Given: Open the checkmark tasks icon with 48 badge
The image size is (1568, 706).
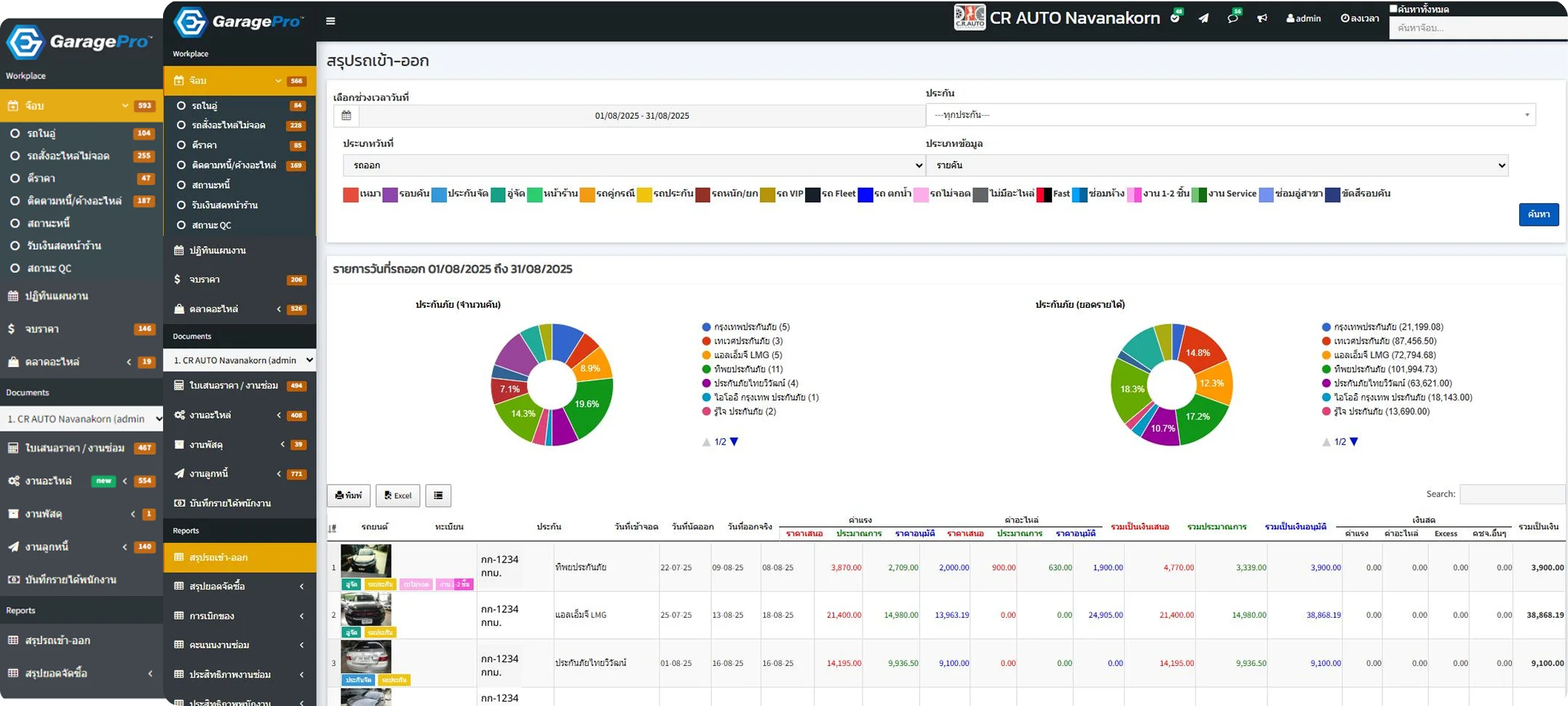Looking at the screenshot, I should [1175, 18].
